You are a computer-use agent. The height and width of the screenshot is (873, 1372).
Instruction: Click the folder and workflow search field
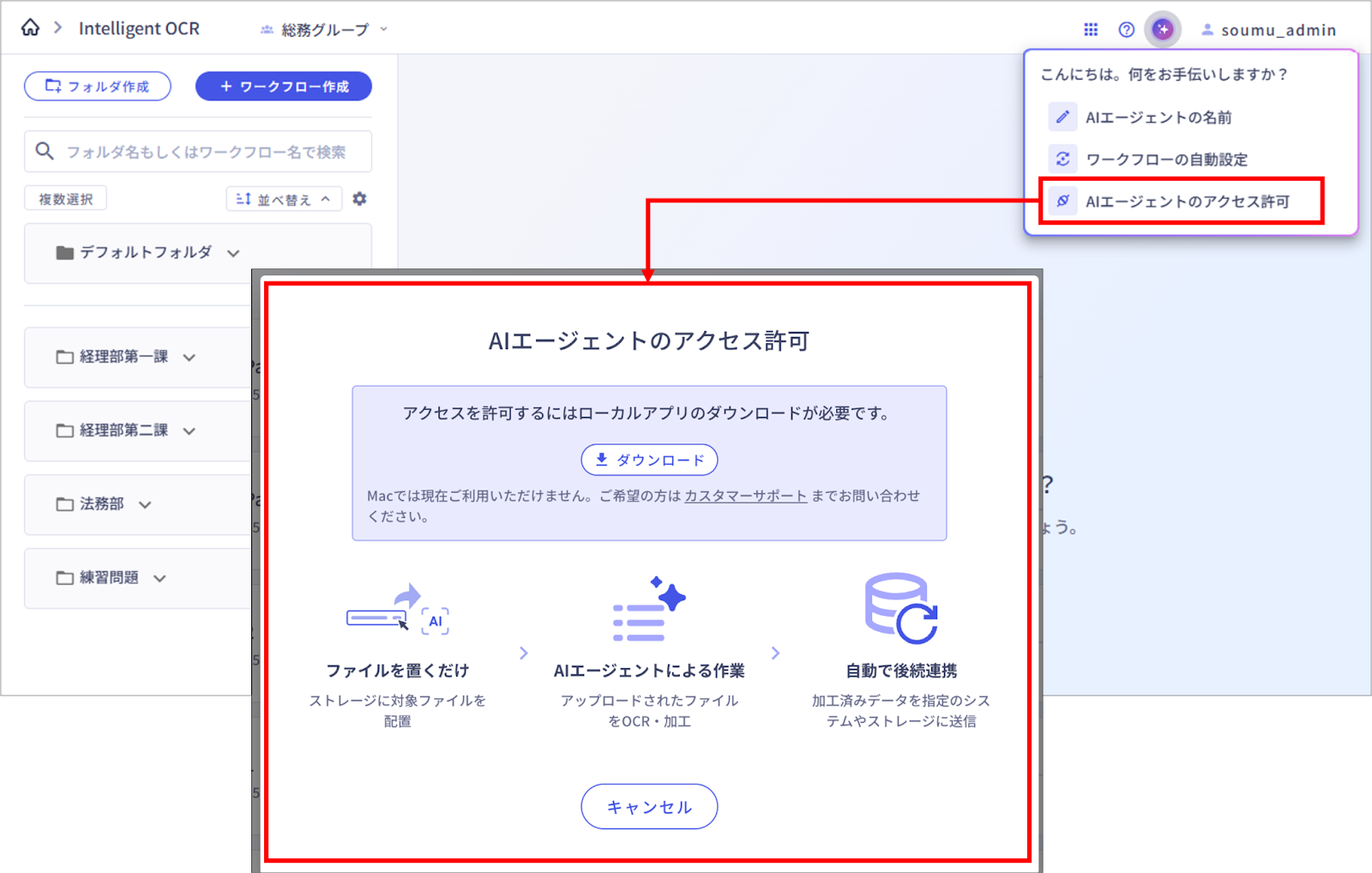(206, 152)
